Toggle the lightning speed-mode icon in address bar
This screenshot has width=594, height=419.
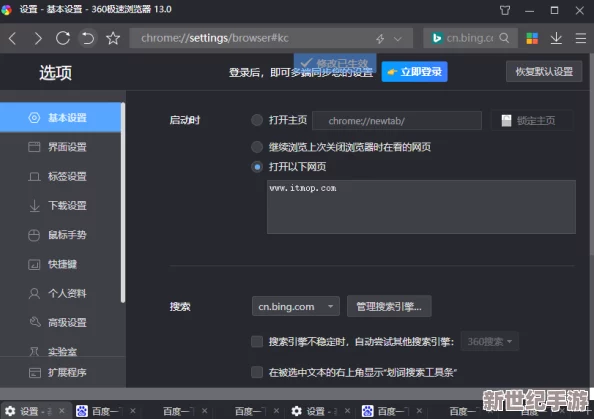(x=380, y=39)
